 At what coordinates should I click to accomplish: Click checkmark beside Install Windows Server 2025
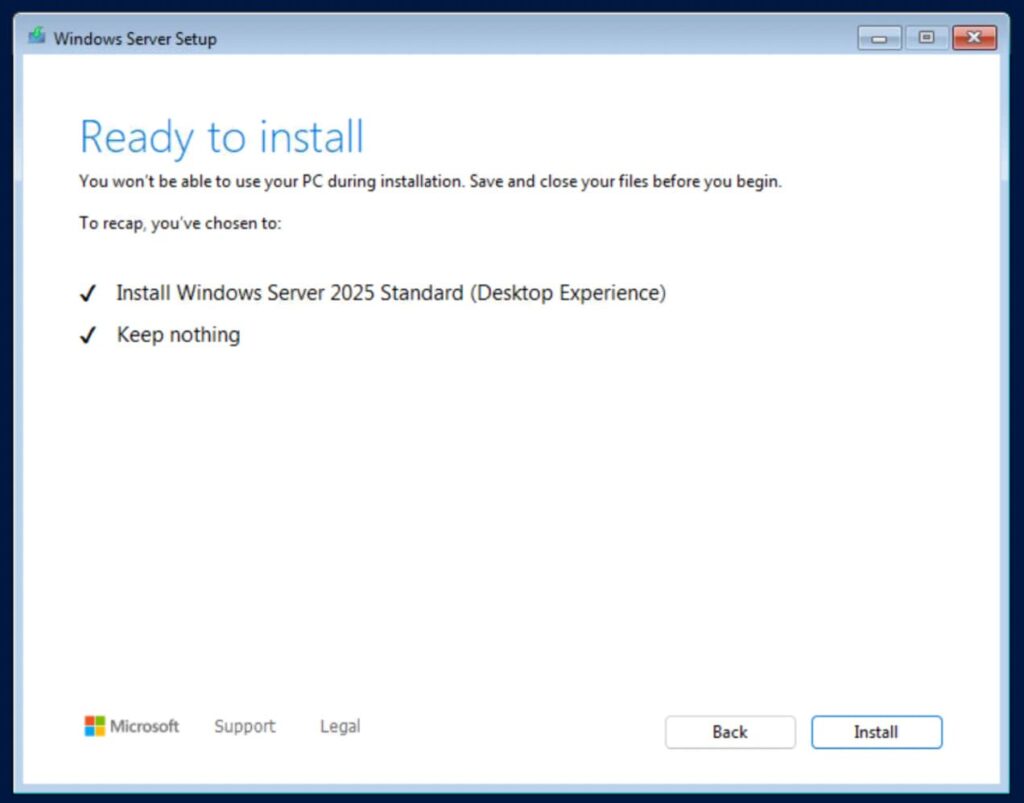pos(88,294)
